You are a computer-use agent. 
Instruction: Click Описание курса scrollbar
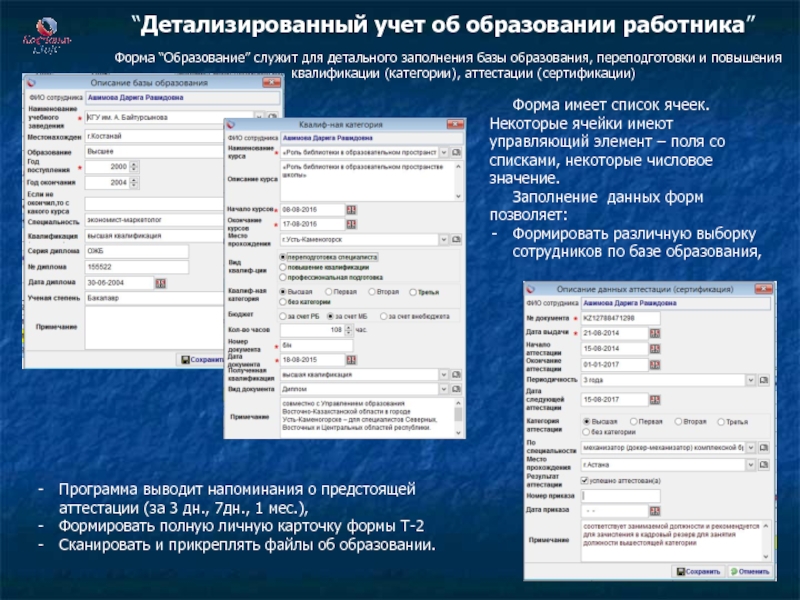[x=458, y=181]
